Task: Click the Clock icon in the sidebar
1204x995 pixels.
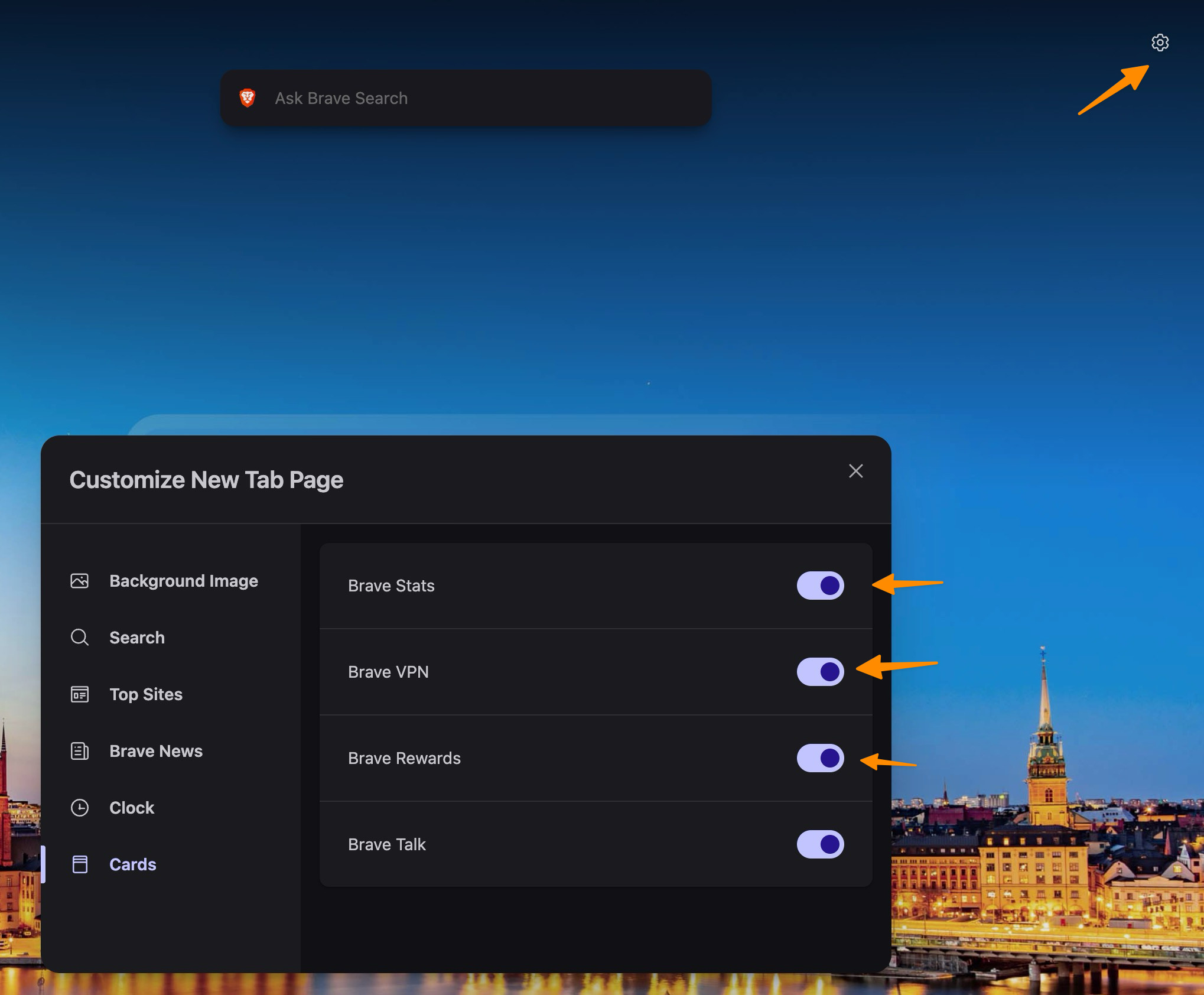Action: click(80, 808)
